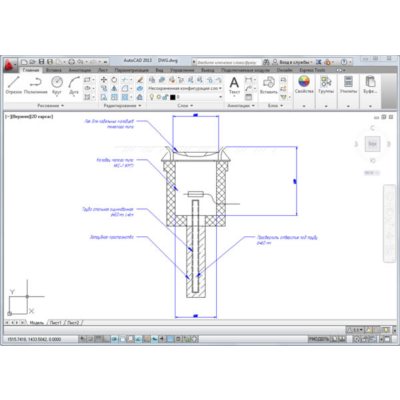Click the binoculars search icon

266,62
